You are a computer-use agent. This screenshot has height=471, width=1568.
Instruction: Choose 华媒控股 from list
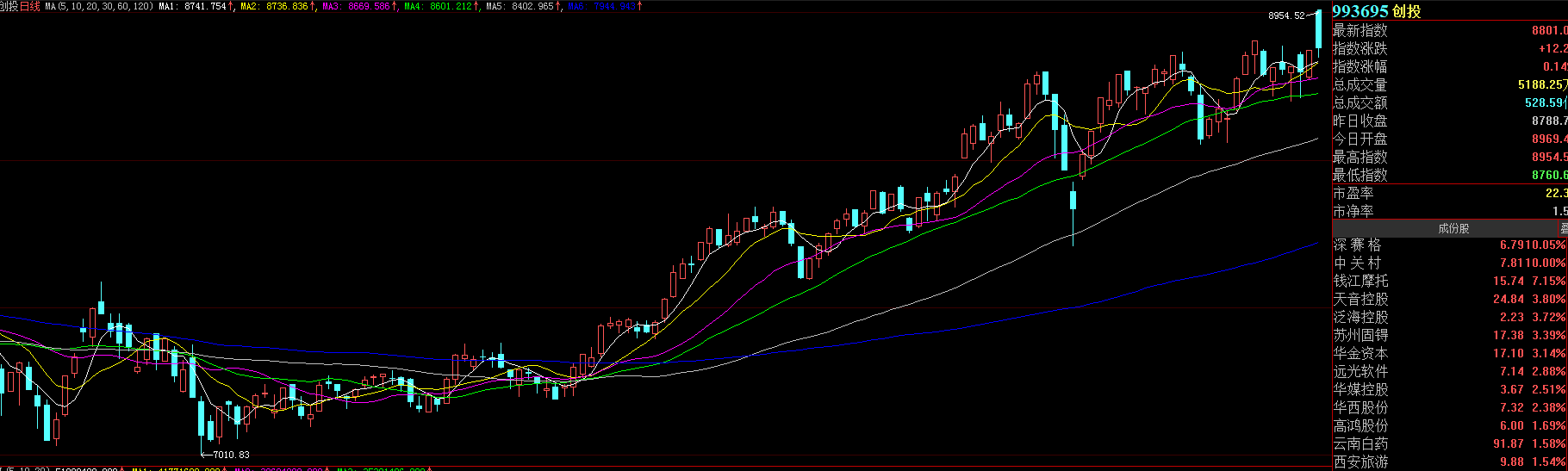1360,390
